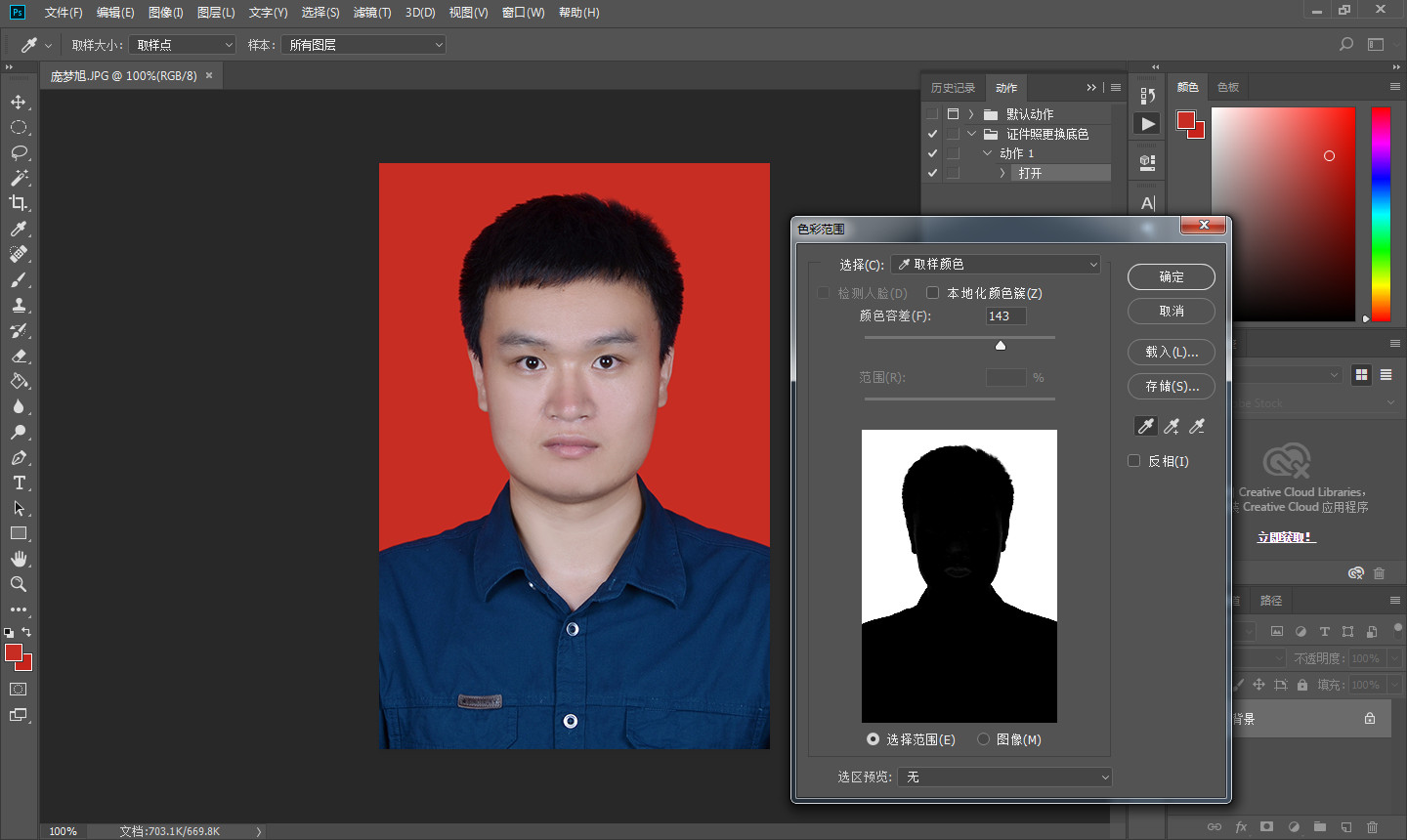The height and width of the screenshot is (840, 1407).
Task: Select the History Brush tool
Action: point(19,330)
